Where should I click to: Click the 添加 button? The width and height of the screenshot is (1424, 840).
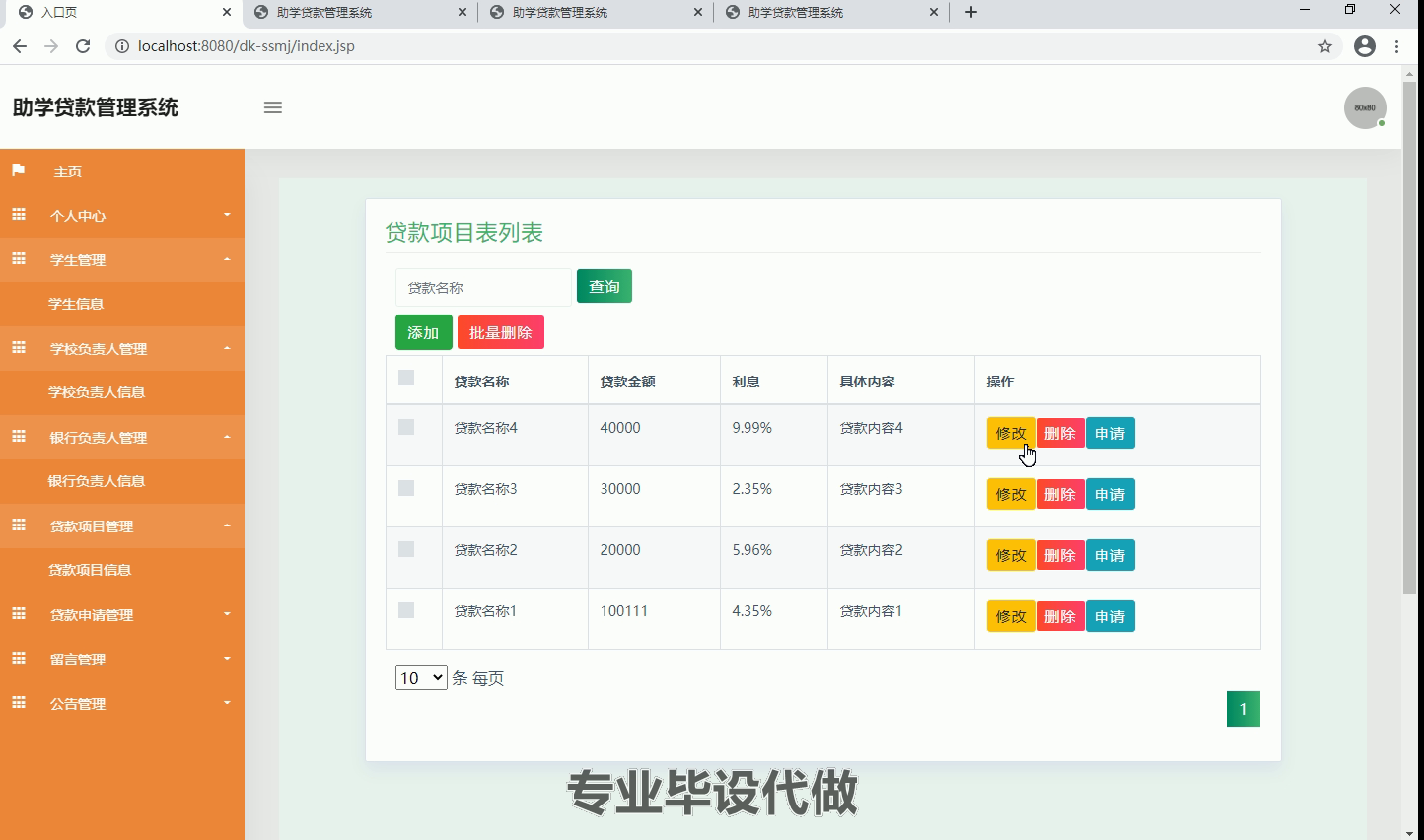pyautogui.click(x=423, y=332)
